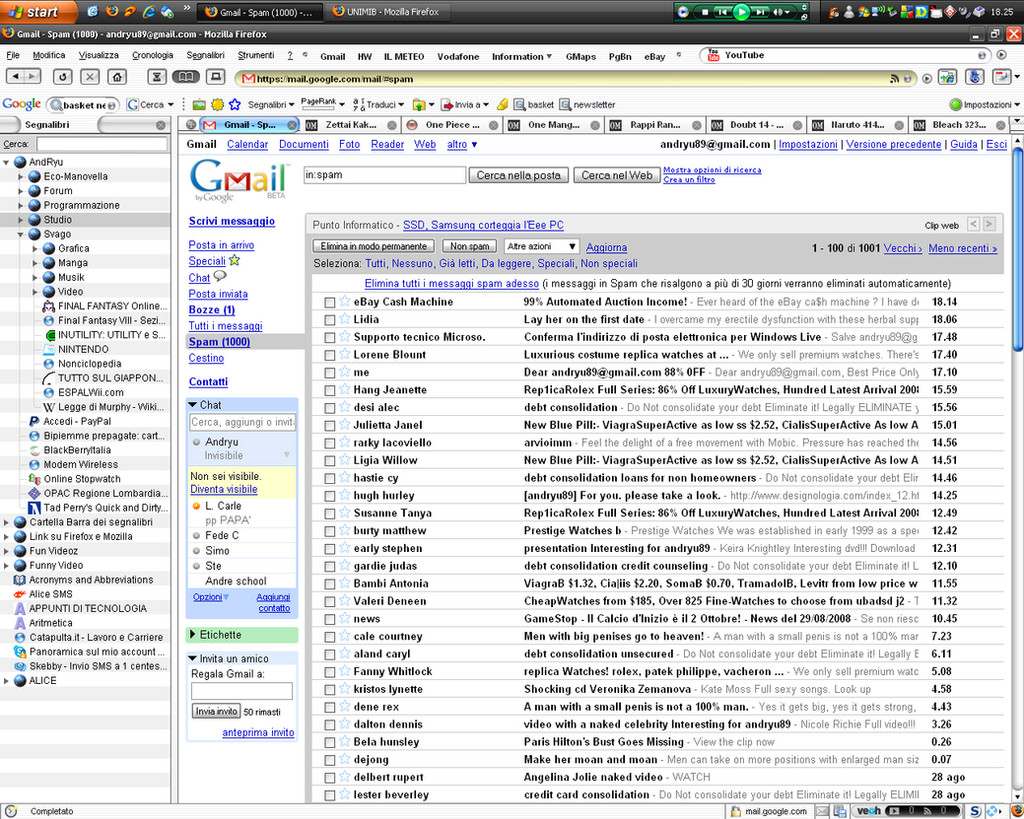Open the Information bookmark toolbar dropdown
Screen dimensions: 1024x819
(x=522, y=57)
